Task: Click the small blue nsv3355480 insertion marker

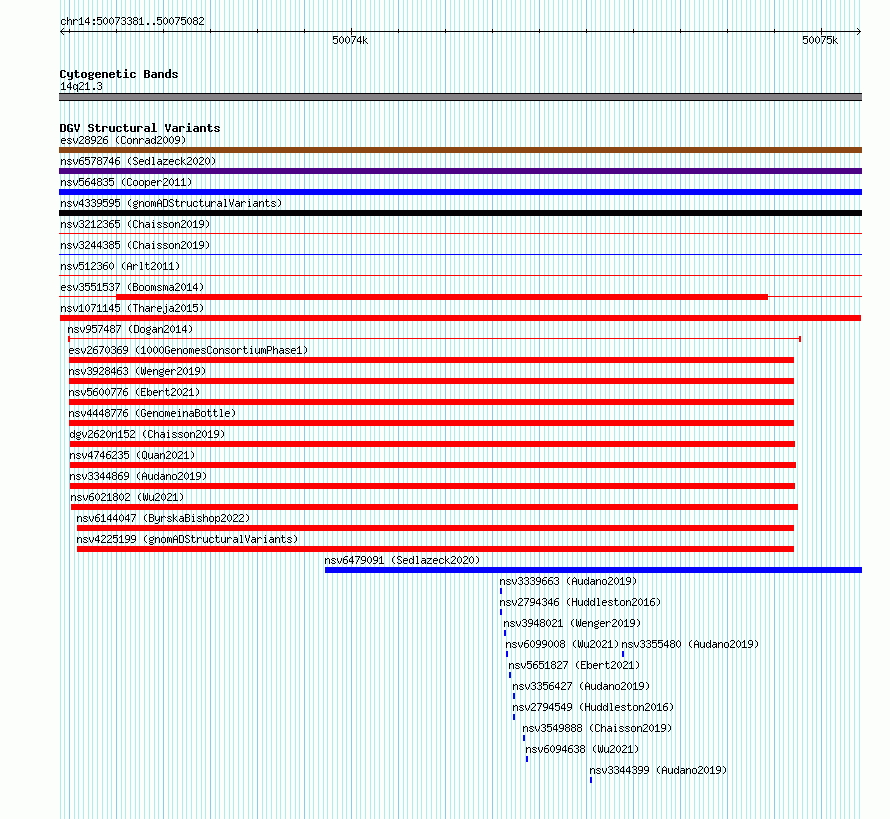Action: [623, 654]
